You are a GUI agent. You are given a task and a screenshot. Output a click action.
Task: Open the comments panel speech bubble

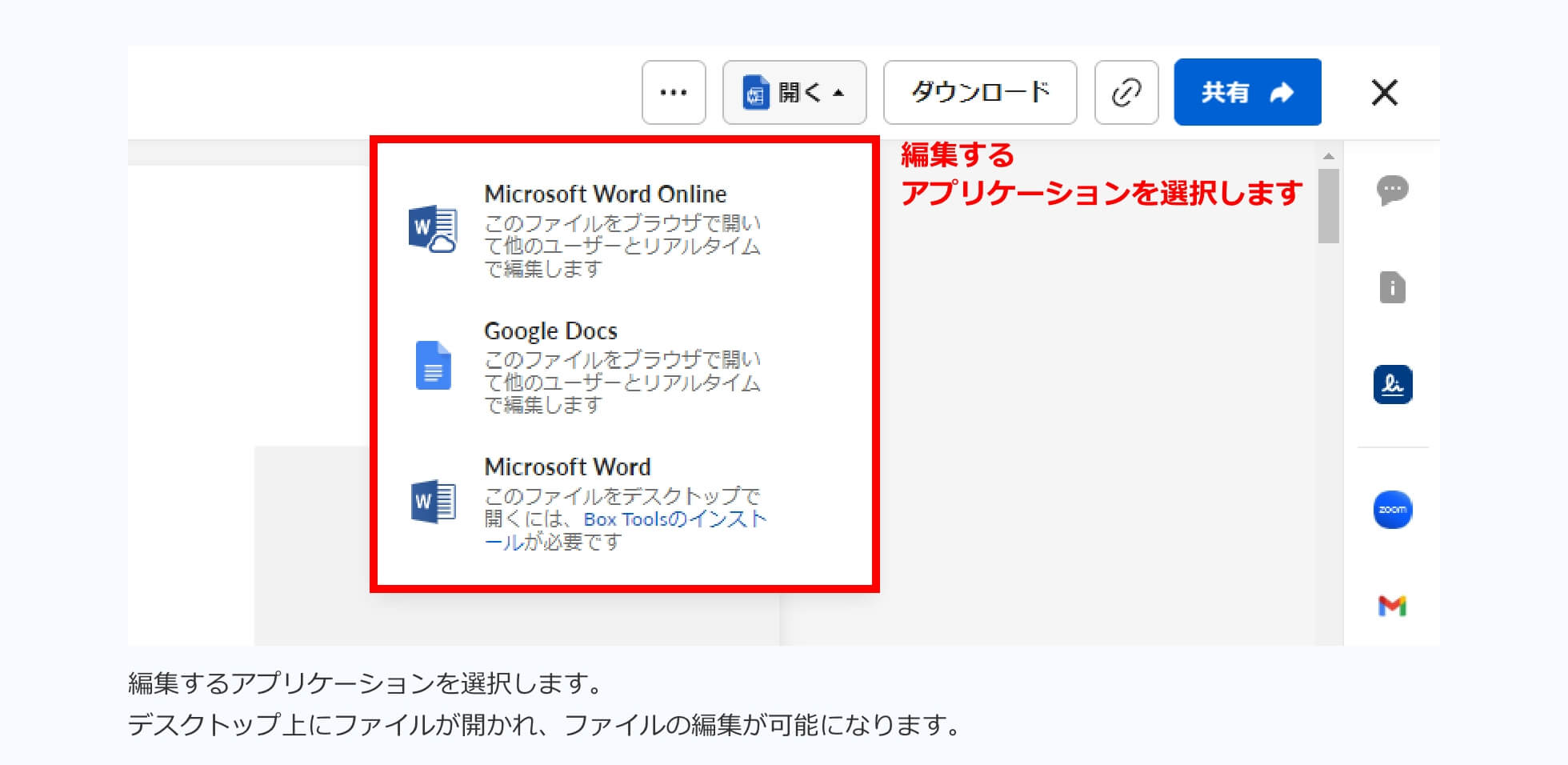(1392, 190)
